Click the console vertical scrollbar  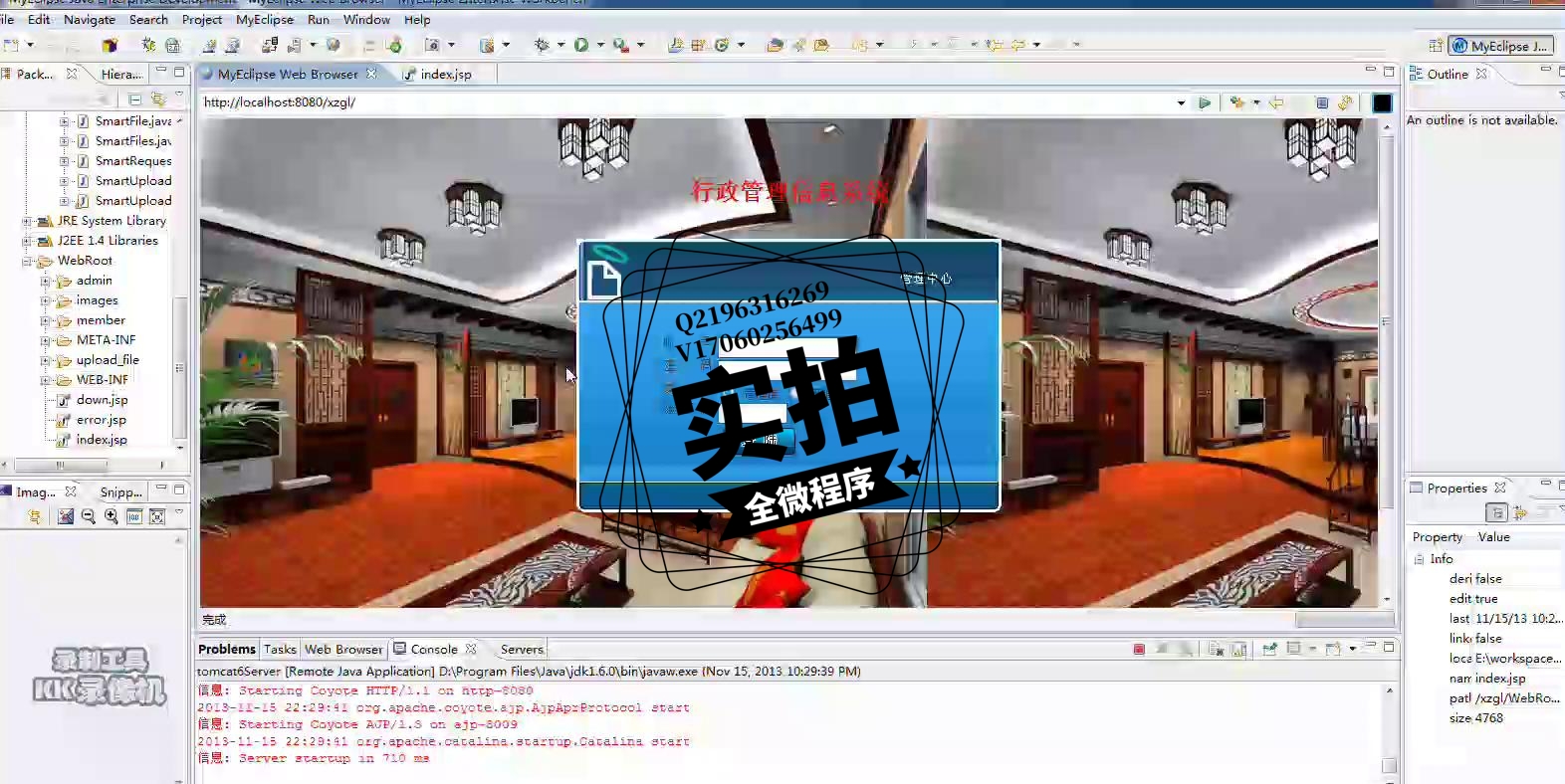pyautogui.click(x=1389, y=766)
